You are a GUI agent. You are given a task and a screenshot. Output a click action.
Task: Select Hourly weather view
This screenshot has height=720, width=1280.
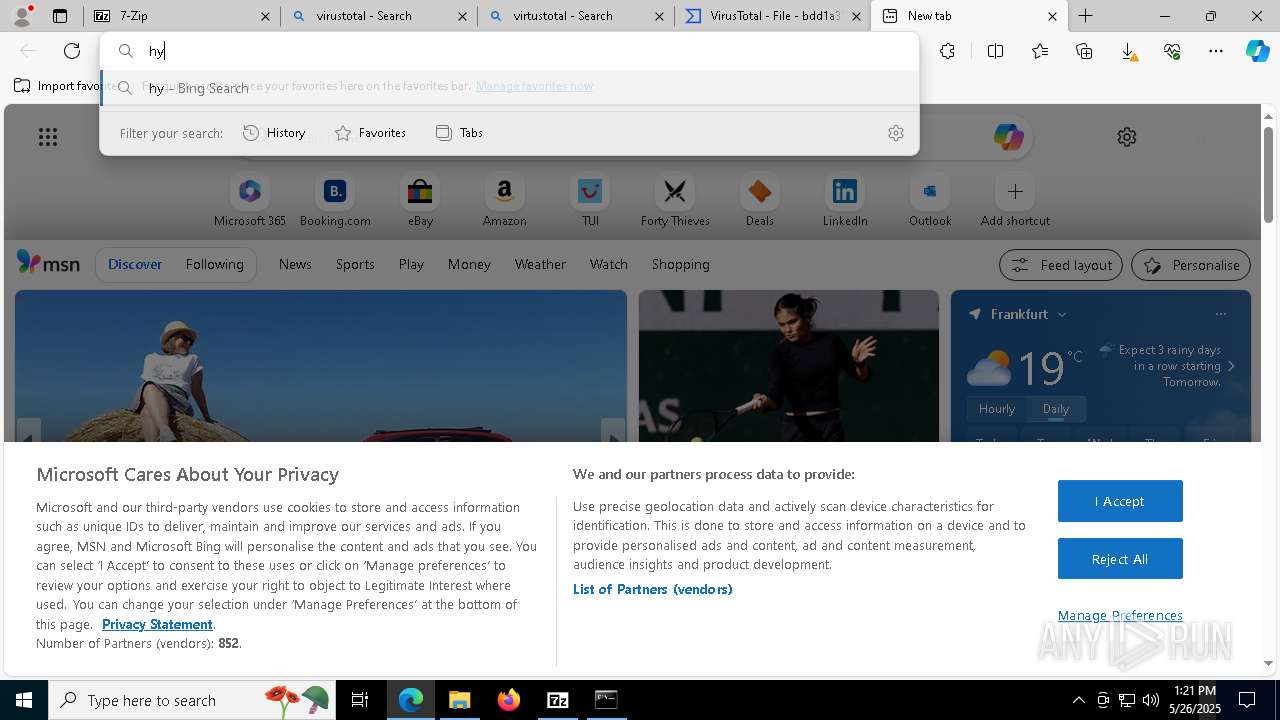[x=997, y=408]
